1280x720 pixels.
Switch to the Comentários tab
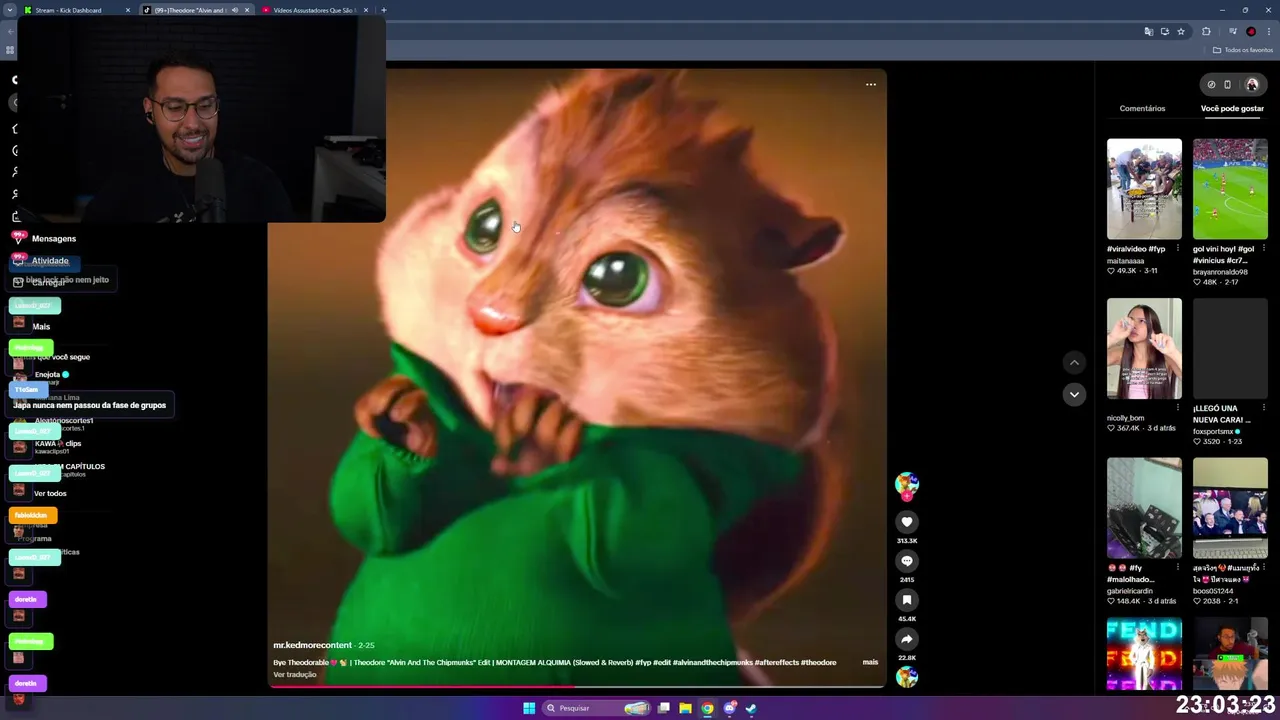click(x=1142, y=108)
